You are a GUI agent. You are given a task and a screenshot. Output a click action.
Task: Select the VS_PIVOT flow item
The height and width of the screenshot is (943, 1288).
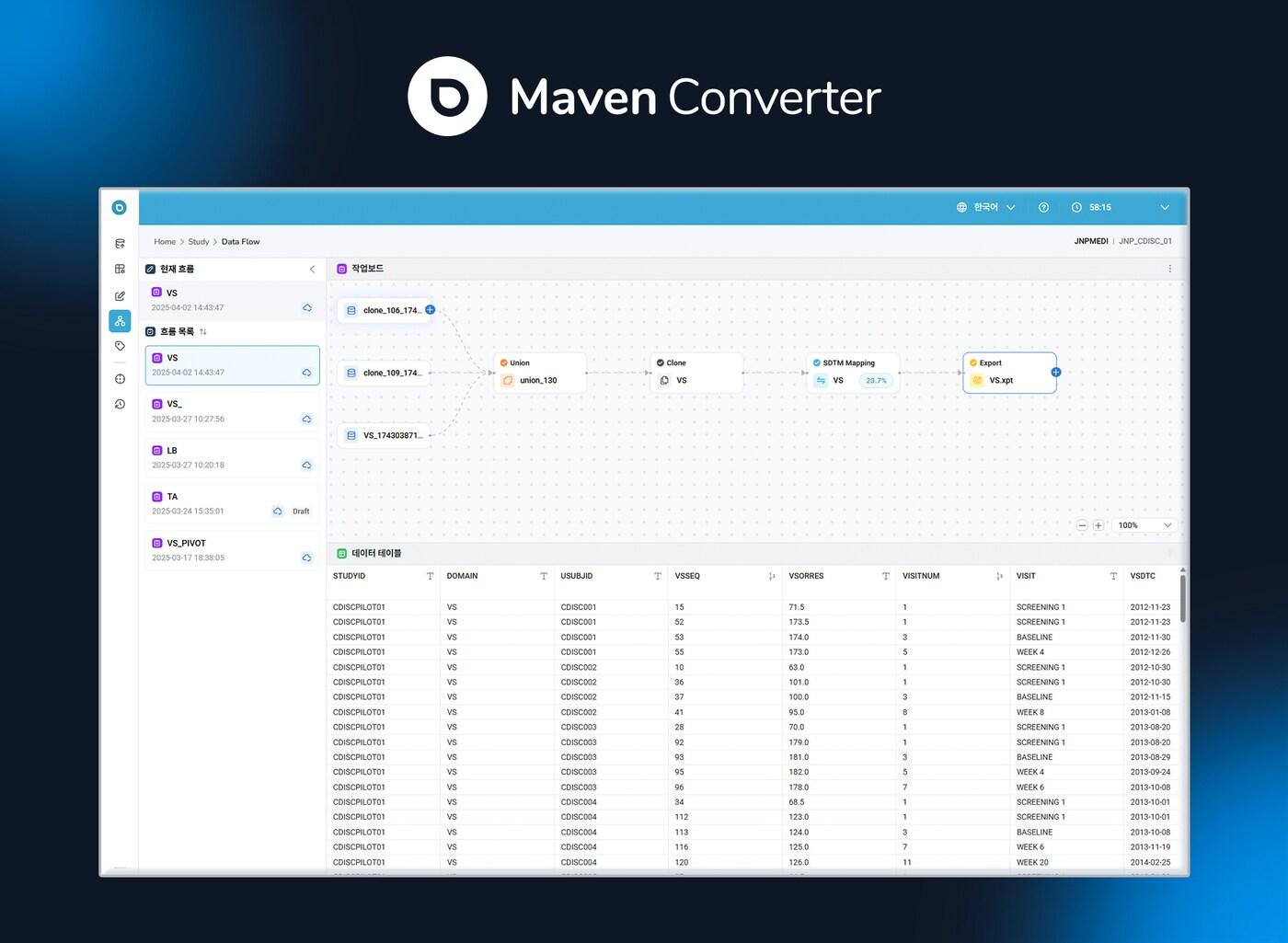tap(232, 550)
